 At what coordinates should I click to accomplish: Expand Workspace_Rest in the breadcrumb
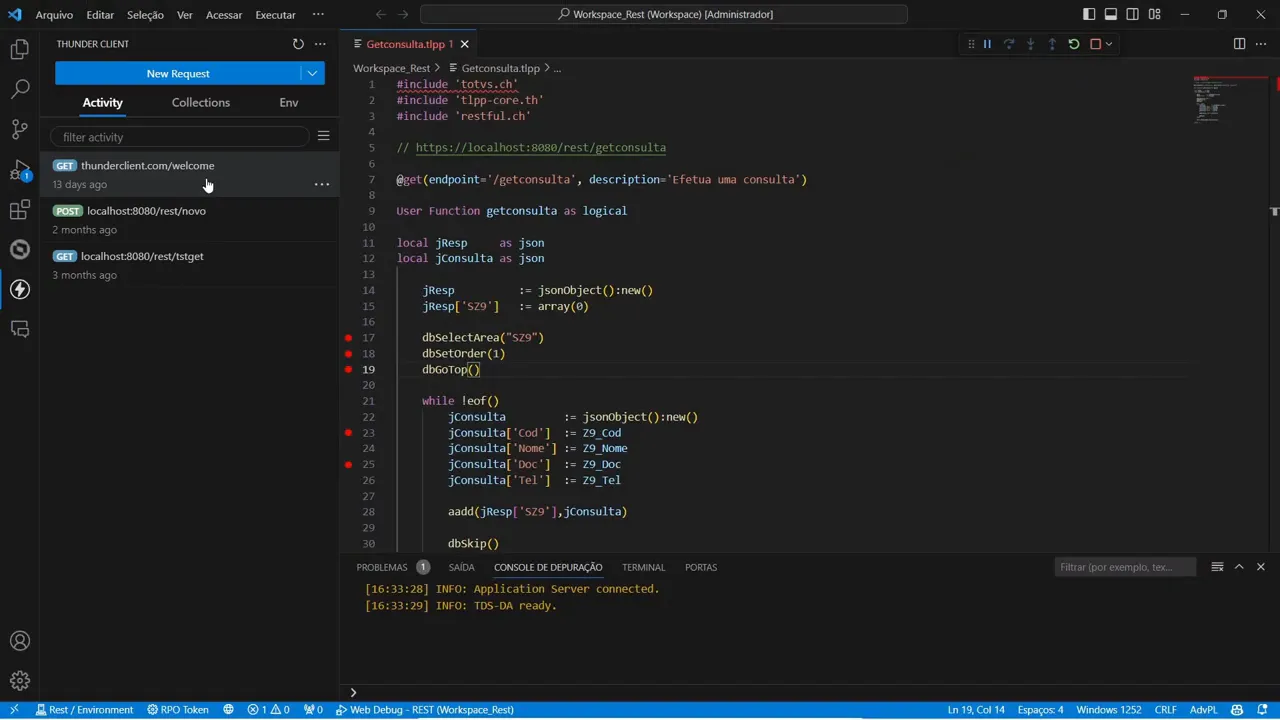pos(391,68)
